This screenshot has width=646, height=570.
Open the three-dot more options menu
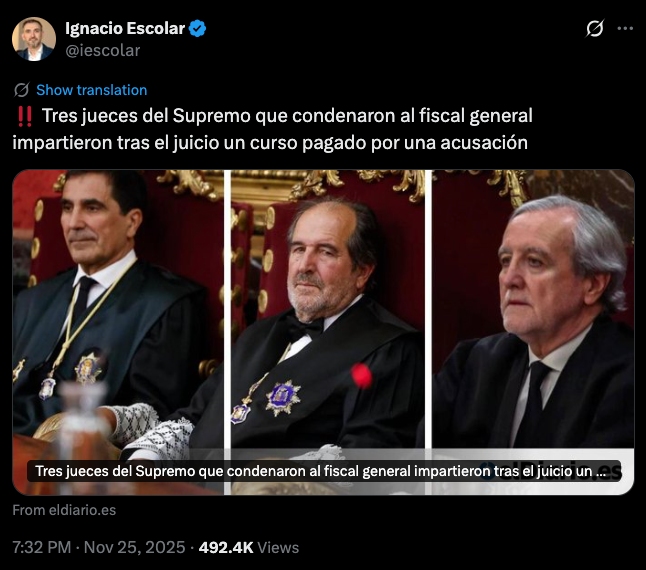pyautogui.click(x=625, y=28)
